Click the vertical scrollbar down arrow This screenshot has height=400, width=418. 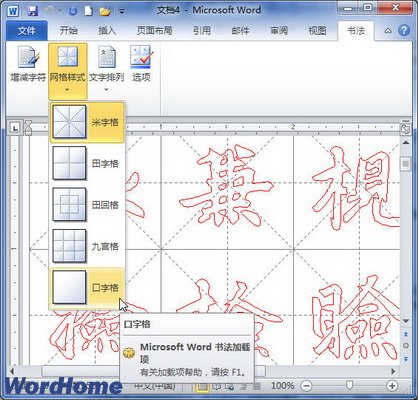click(405, 321)
